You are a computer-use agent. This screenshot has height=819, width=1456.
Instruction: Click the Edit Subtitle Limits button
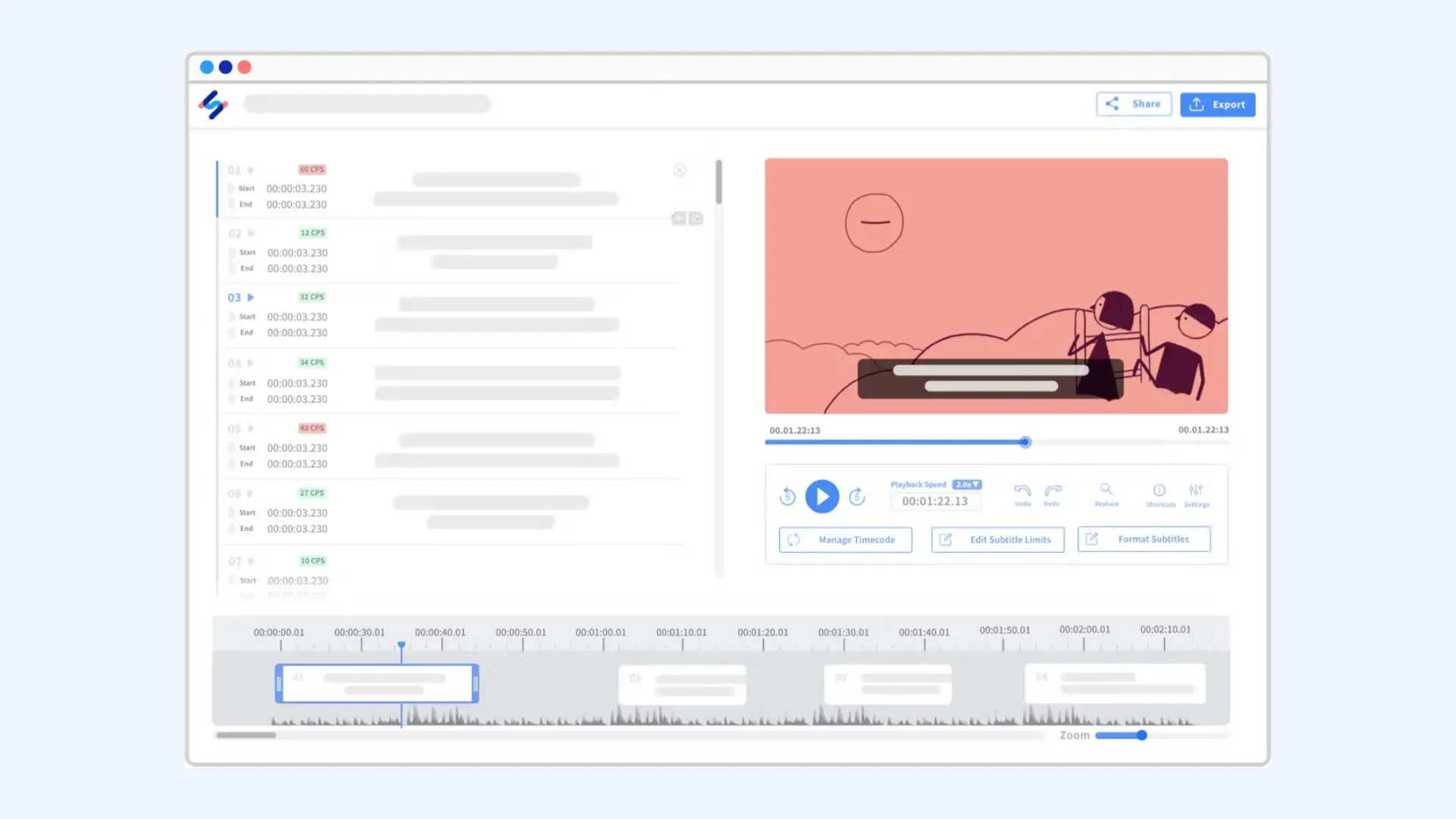point(998,540)
